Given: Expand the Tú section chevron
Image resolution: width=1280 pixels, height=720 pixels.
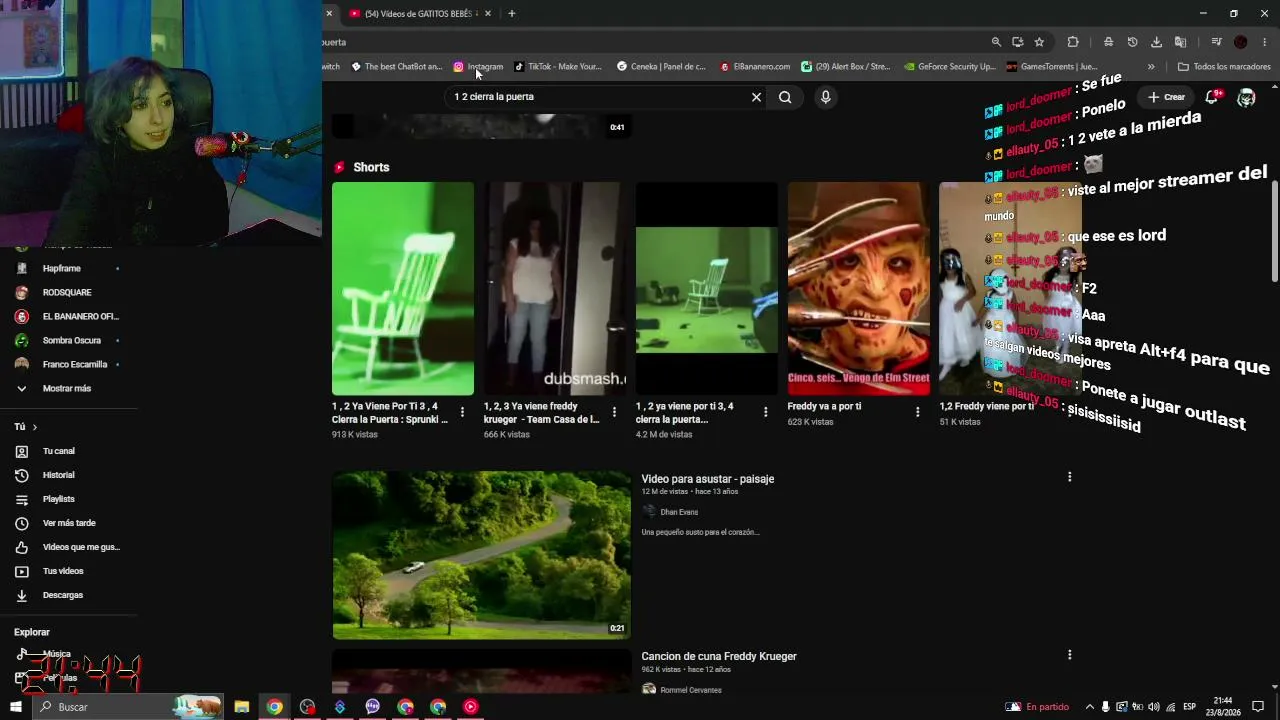Looking at the screenshot, I should tap(34, 427).
